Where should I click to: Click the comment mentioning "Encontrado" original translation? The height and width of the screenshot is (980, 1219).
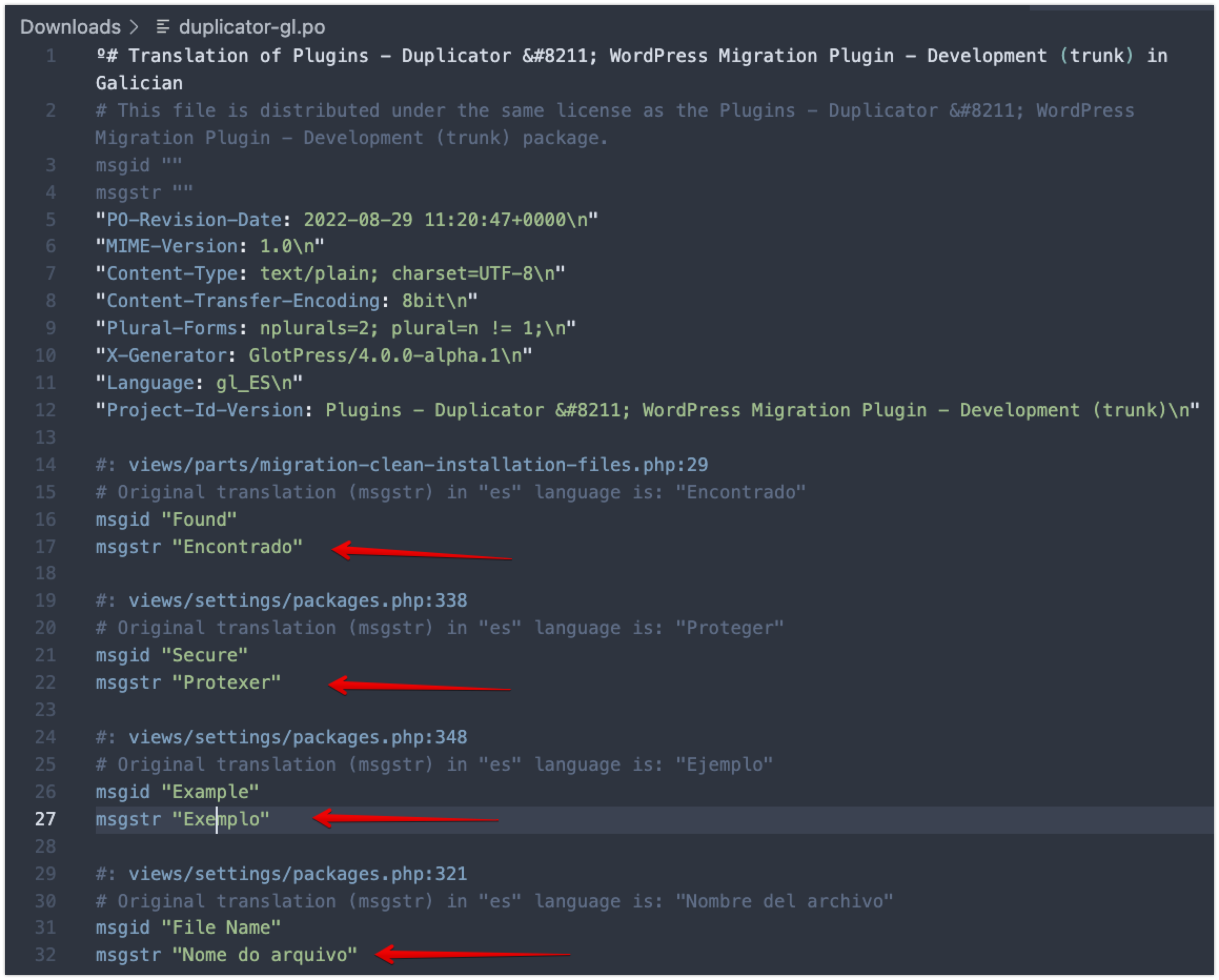pos(451,492)
